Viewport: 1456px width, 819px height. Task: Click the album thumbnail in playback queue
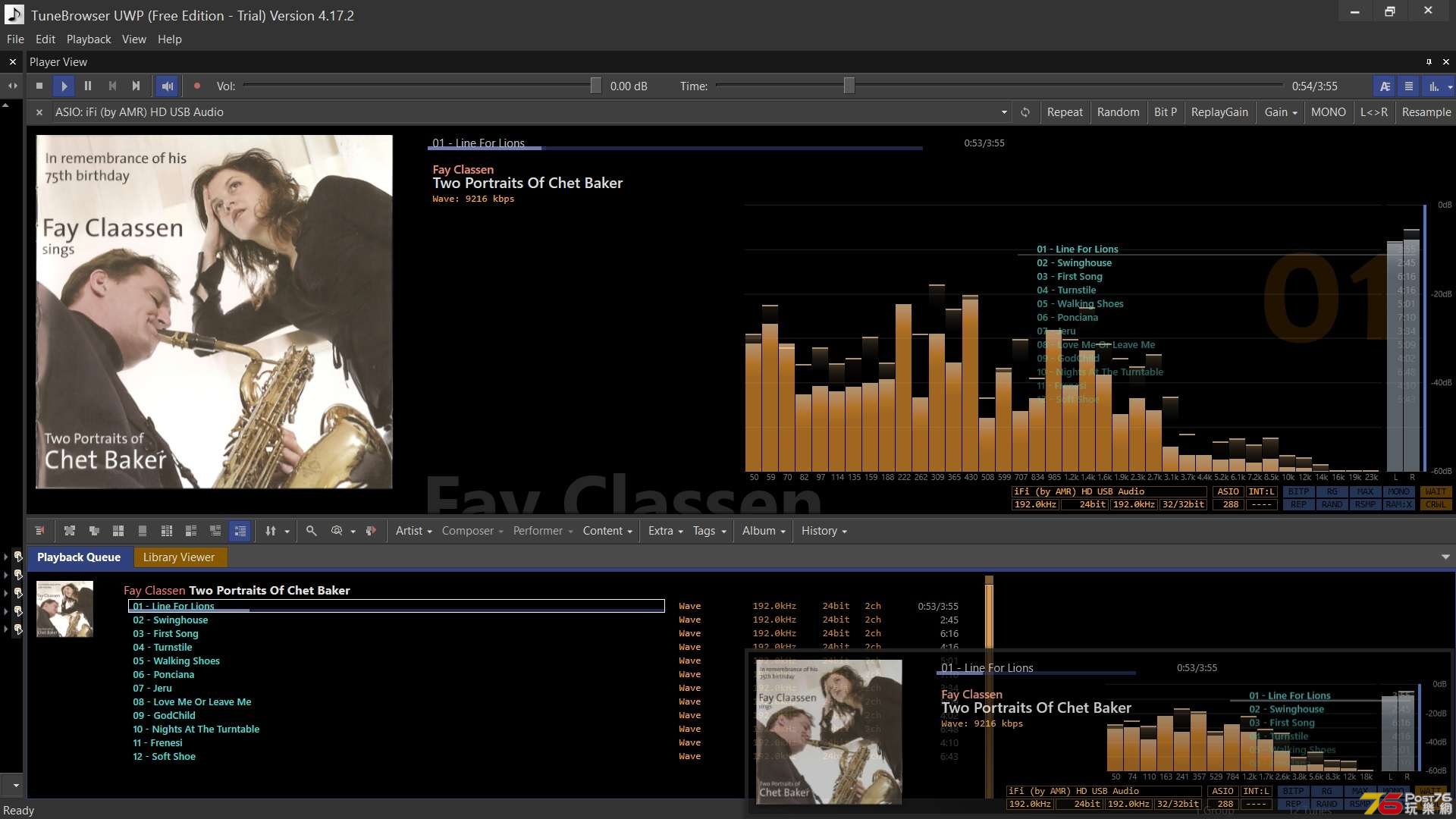pos(65,609)
